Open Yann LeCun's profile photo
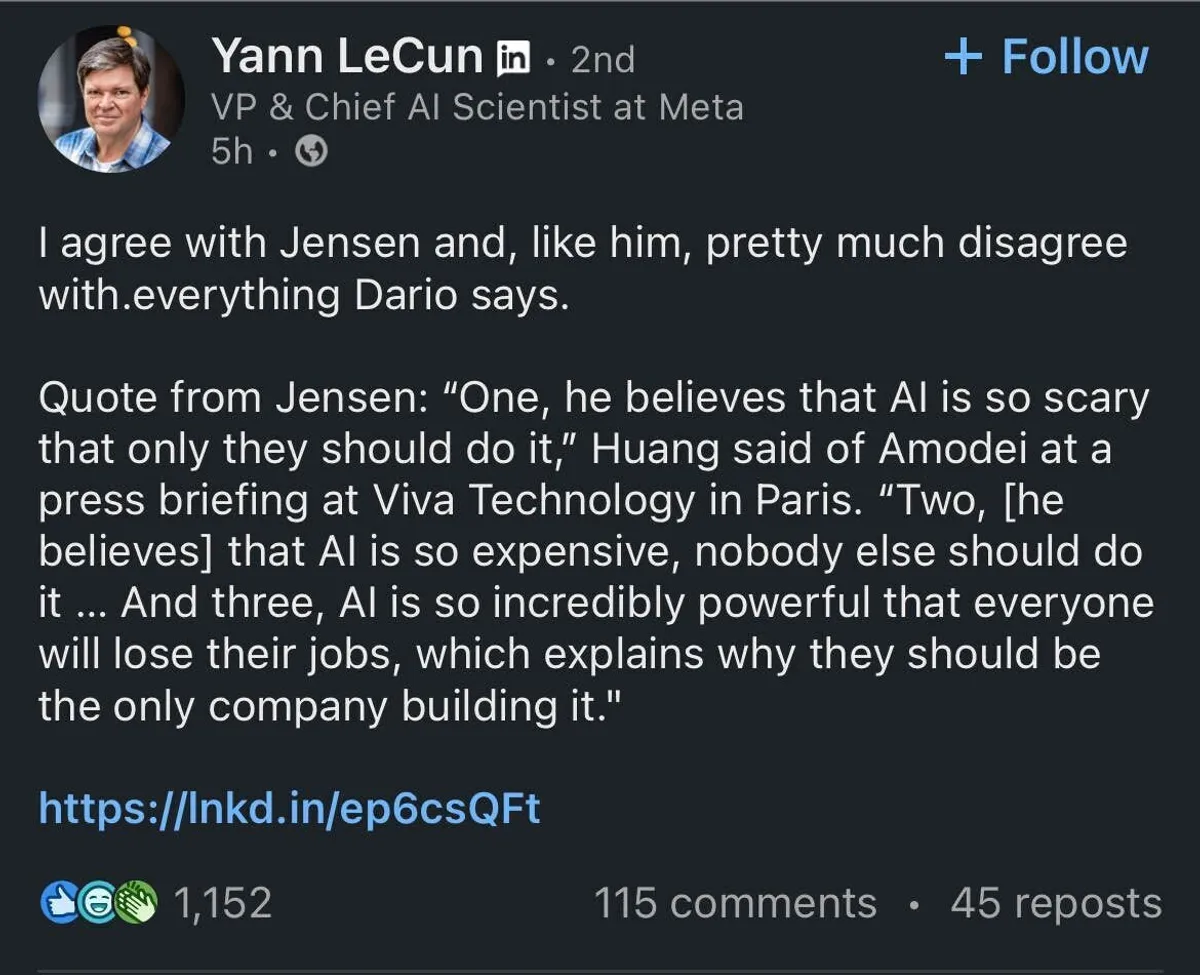1200x975 pixels. point(111,100)
